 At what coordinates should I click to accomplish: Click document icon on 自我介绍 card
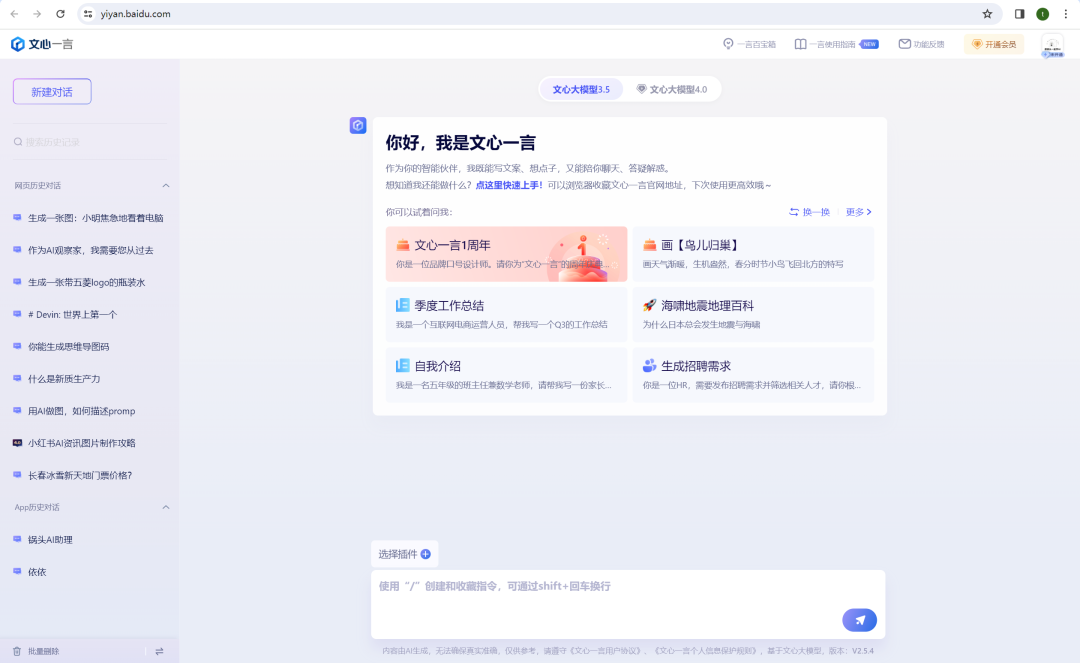tap(403, 366)
